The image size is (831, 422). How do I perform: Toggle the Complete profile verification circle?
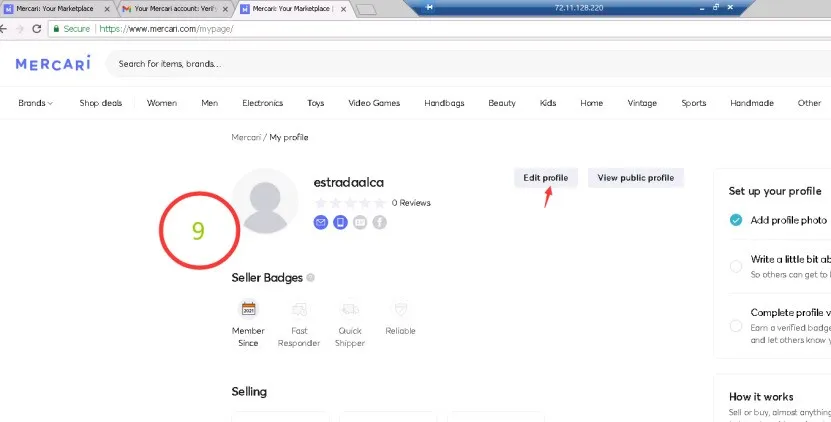pyautogui.click(x=736, y=326)
